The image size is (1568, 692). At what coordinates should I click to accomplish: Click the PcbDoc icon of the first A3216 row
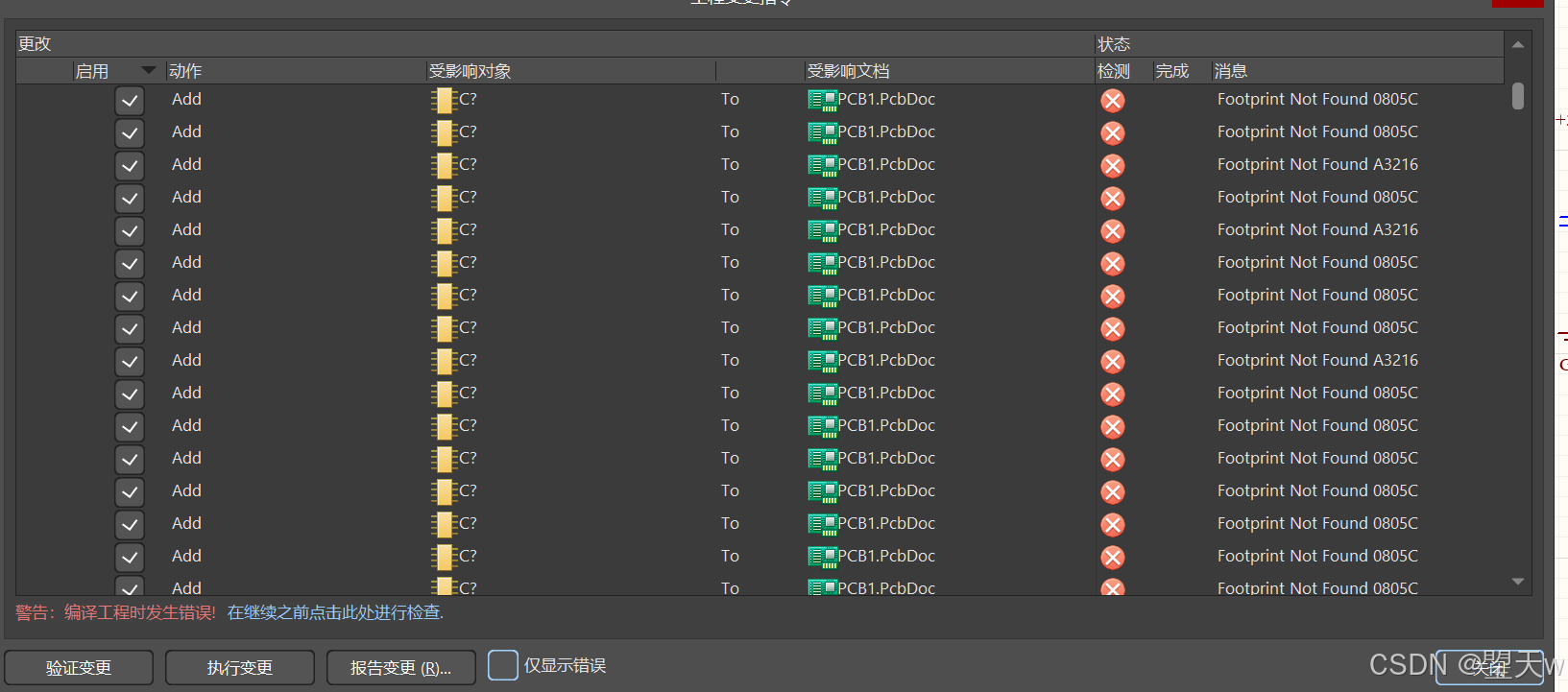[x=822, y=165]
